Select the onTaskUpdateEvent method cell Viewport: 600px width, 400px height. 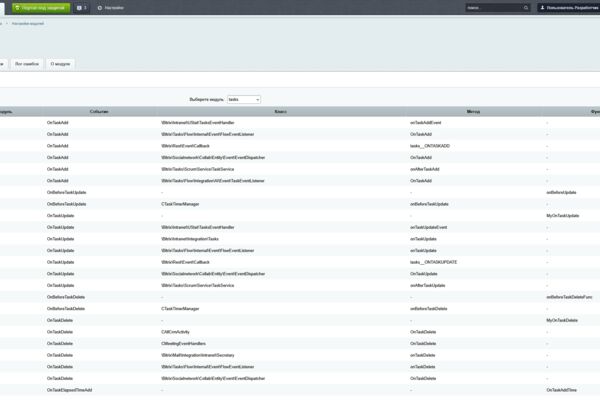tap(428, 227)
